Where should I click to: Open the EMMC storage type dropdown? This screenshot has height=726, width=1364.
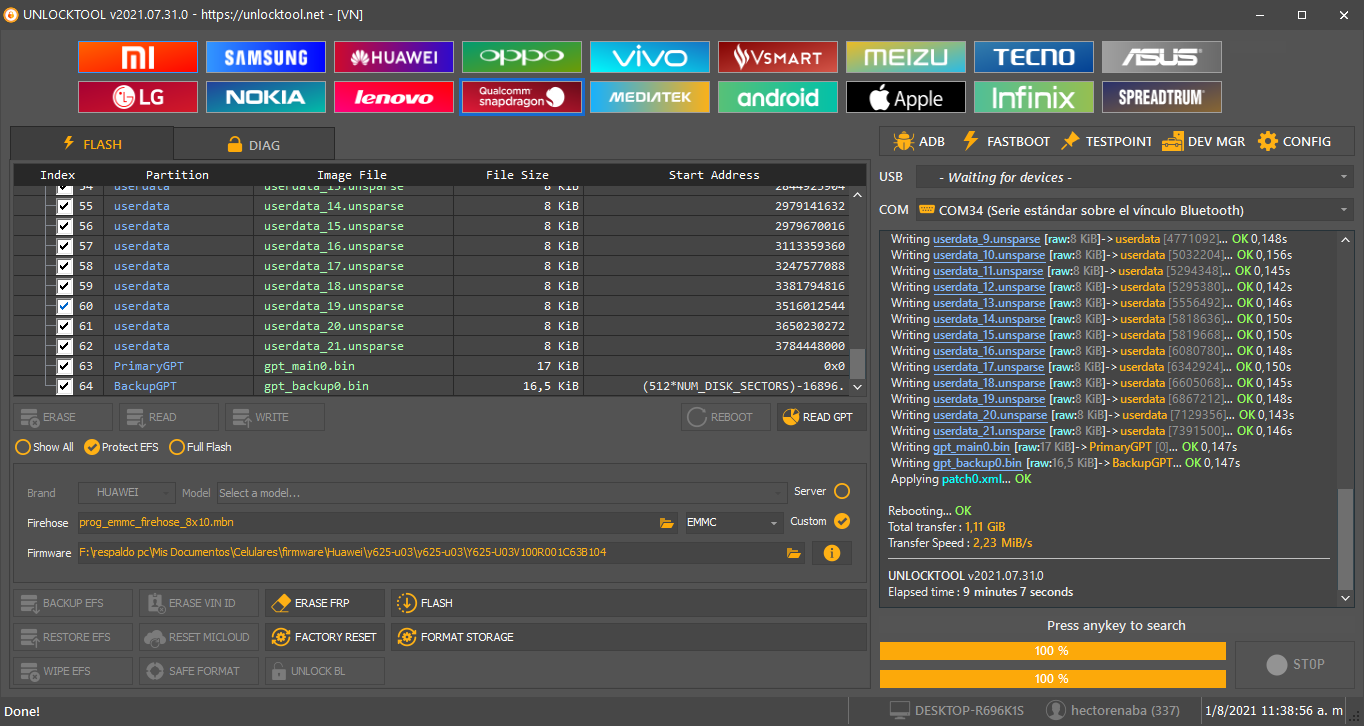(734, 523)
